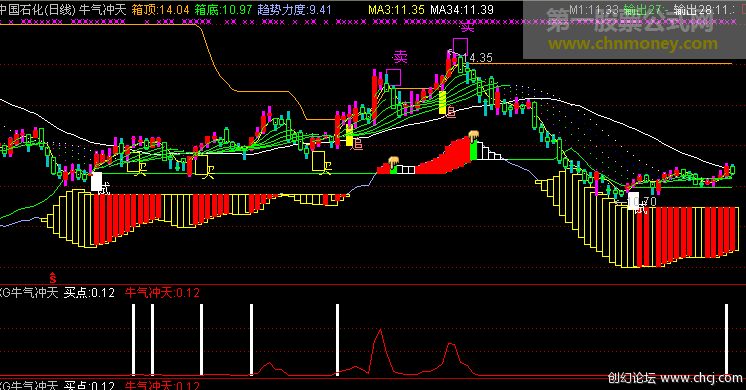Click the white signal box at 10.70 low

click(633, 201)
